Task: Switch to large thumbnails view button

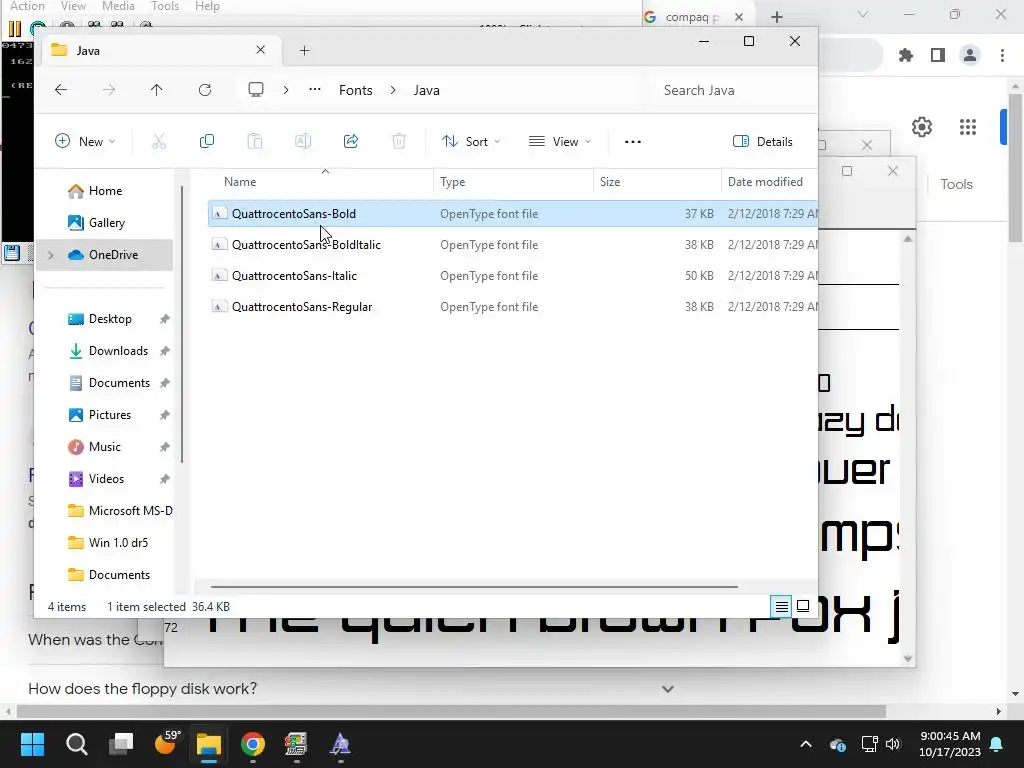Action: (x=803, y=607)
